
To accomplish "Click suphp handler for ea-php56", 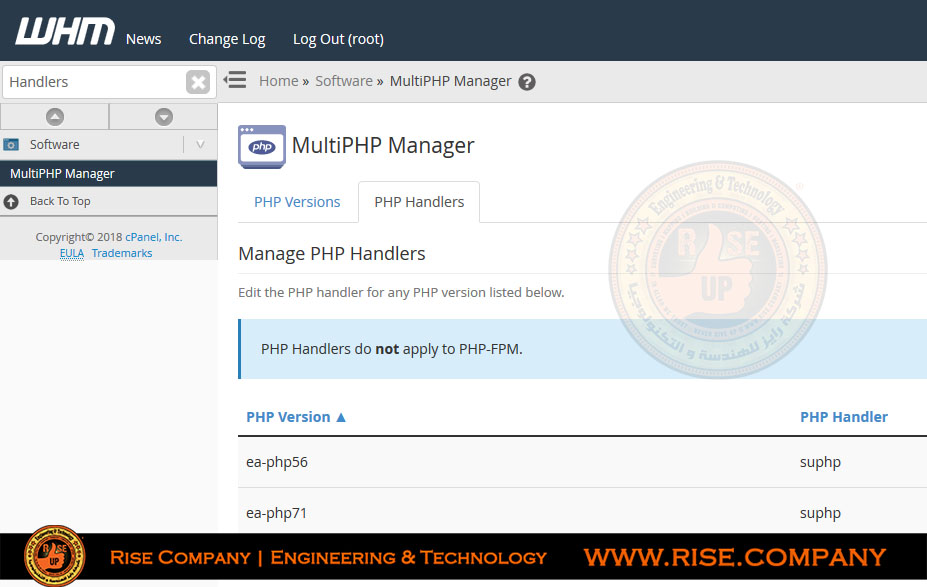I will click(820, 462).
